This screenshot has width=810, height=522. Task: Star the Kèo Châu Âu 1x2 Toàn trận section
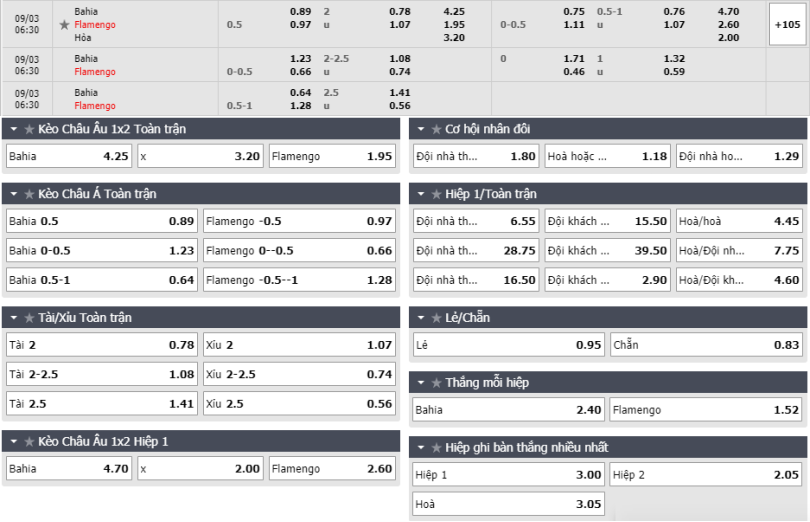(29, 129)
